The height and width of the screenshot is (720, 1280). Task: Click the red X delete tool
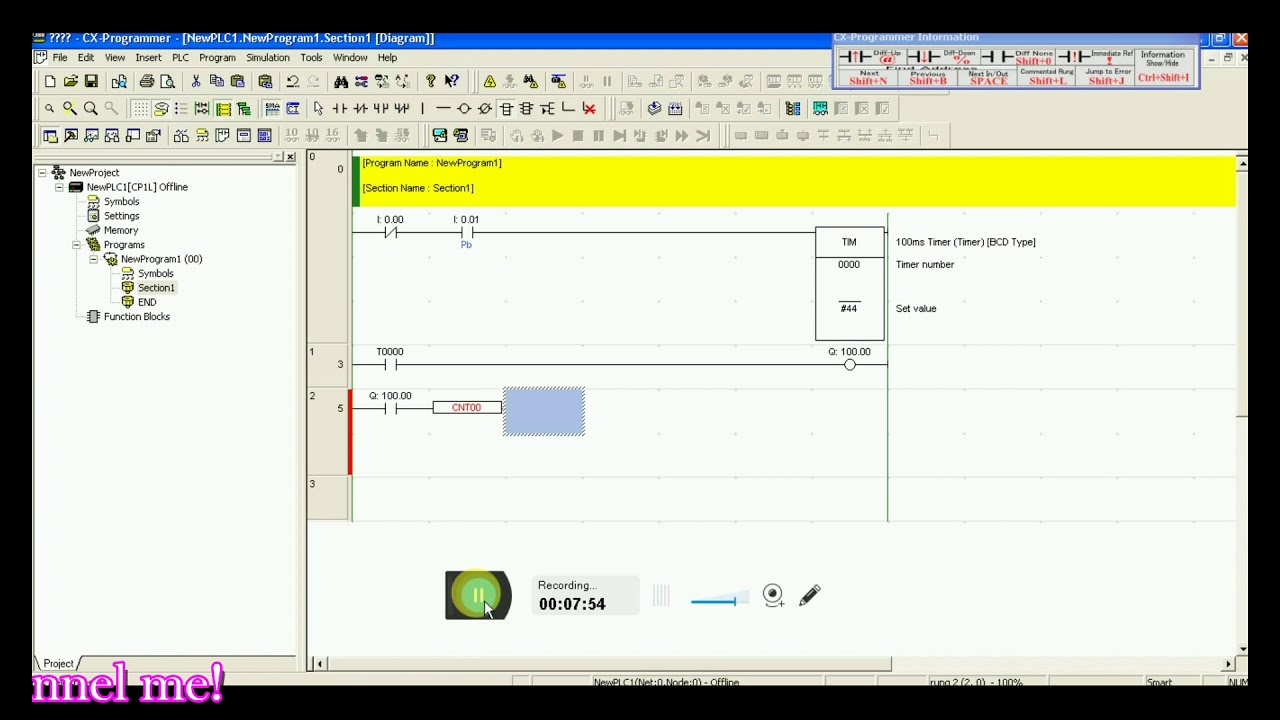589,108
